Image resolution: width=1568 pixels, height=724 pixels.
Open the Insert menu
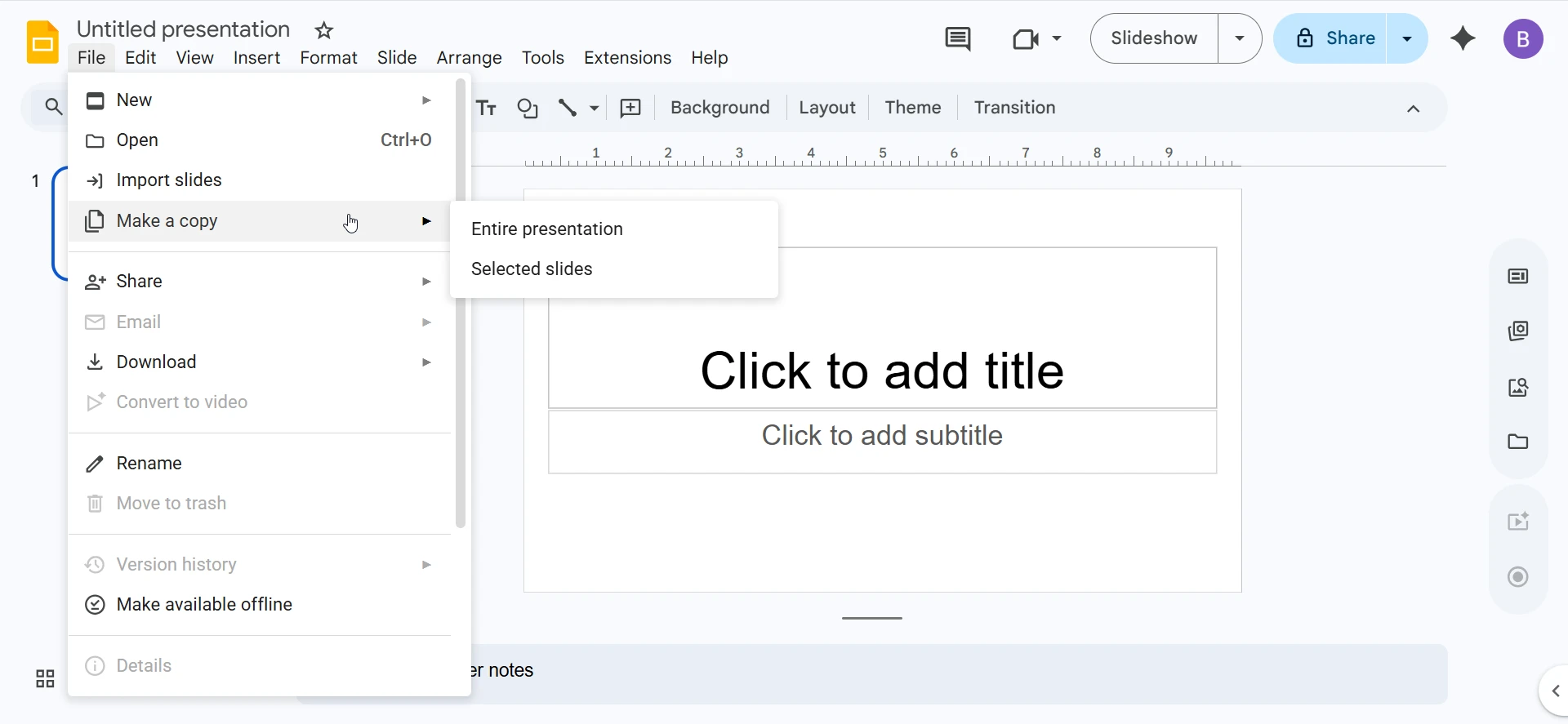256,58
